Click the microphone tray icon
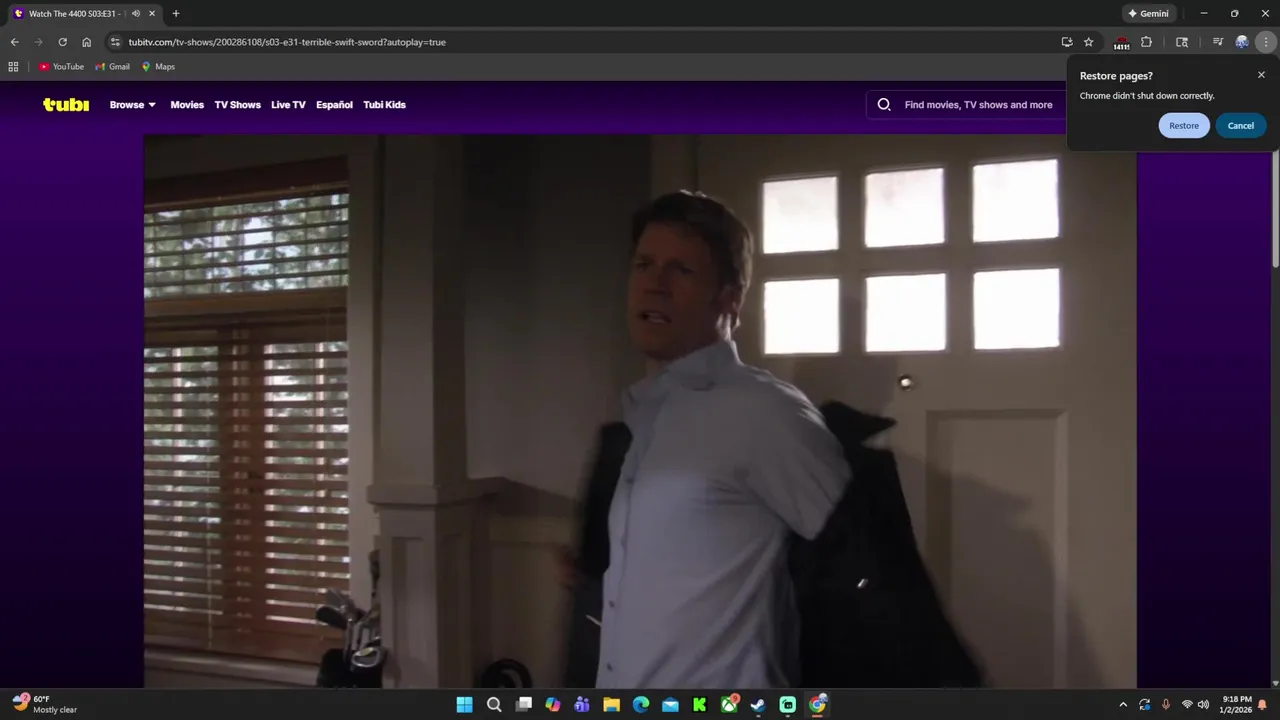 [x=1166, y=705]
